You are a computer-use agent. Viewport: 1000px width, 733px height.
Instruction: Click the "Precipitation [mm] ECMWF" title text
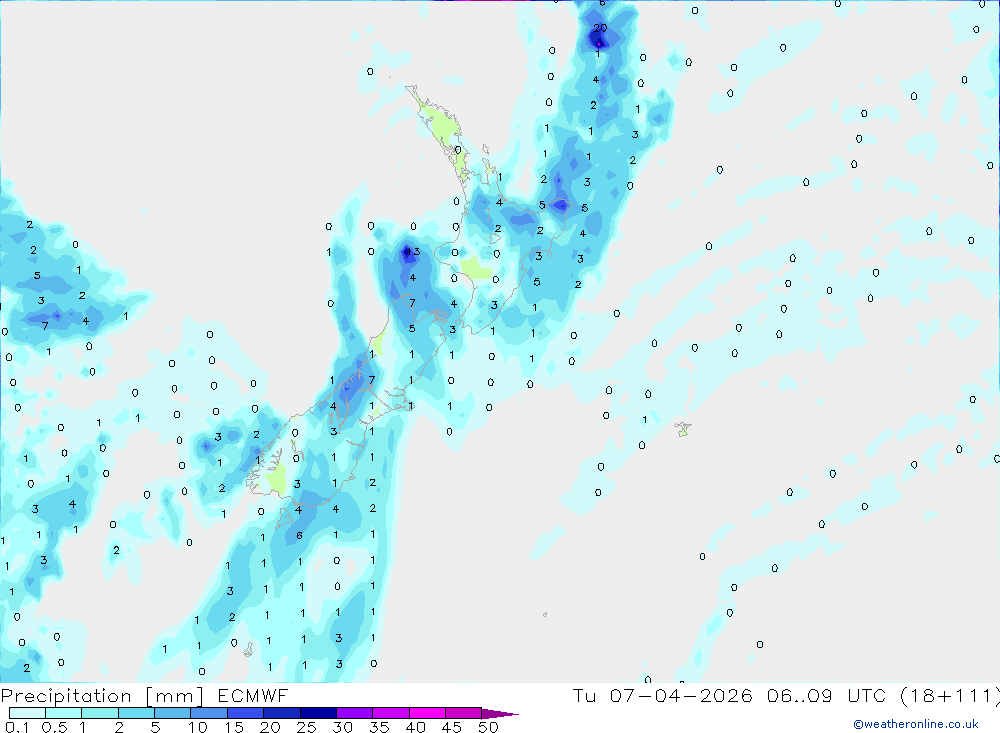[145, 695]
